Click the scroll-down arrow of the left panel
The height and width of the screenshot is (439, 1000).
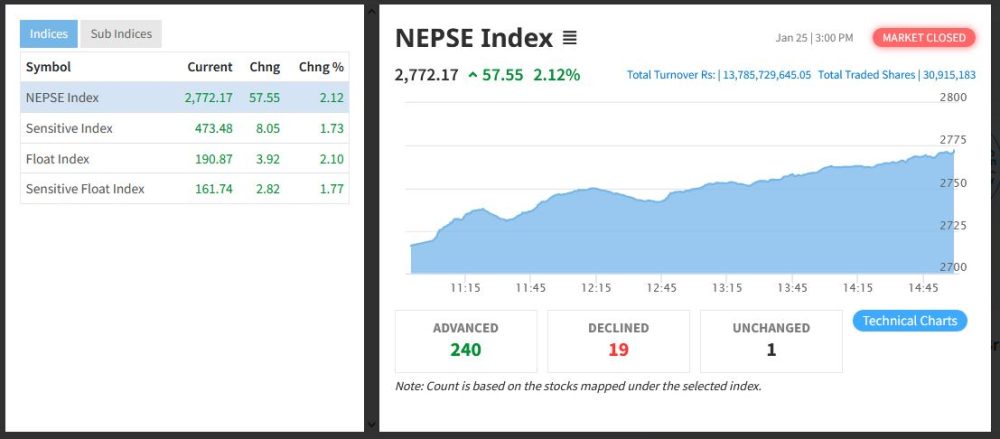click(372, 425)
